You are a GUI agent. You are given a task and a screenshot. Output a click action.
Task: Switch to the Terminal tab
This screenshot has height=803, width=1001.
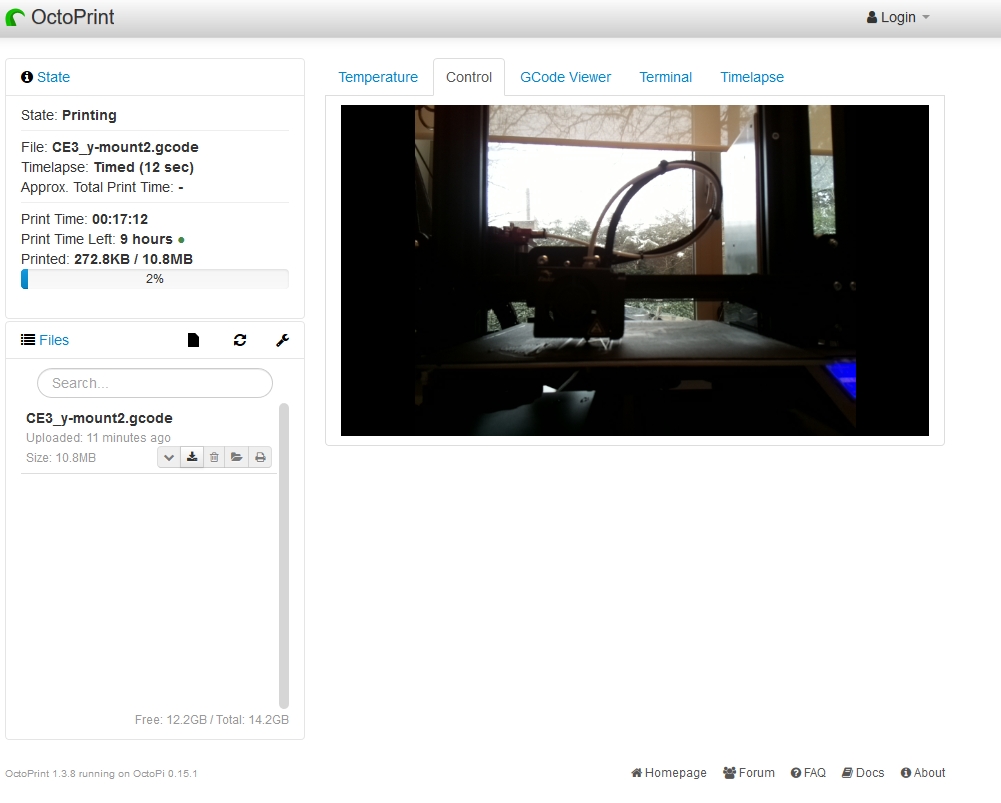666,77
